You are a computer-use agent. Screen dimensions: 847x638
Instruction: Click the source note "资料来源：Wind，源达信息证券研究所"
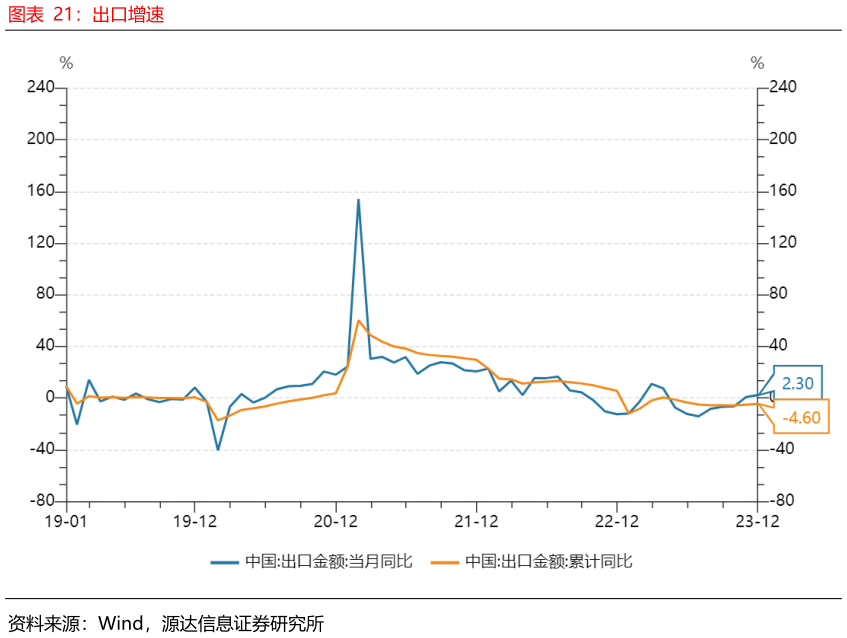pos(165,624)
